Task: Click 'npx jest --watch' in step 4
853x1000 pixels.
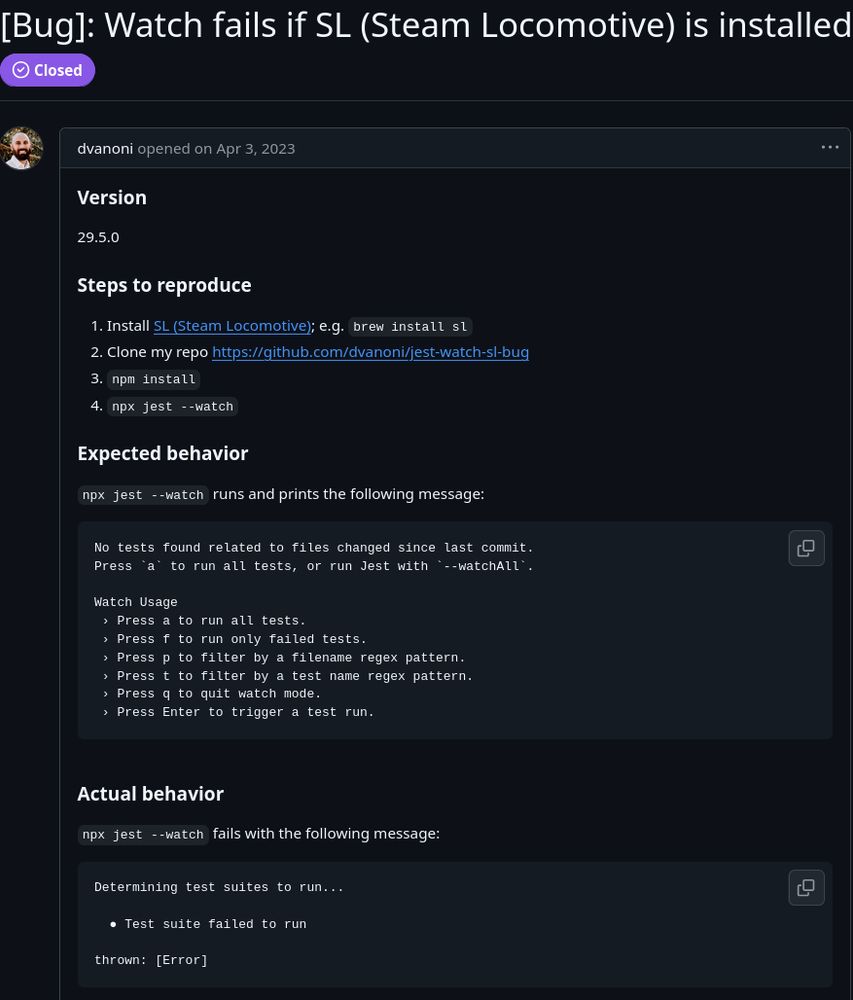Action: coord(173,407)
